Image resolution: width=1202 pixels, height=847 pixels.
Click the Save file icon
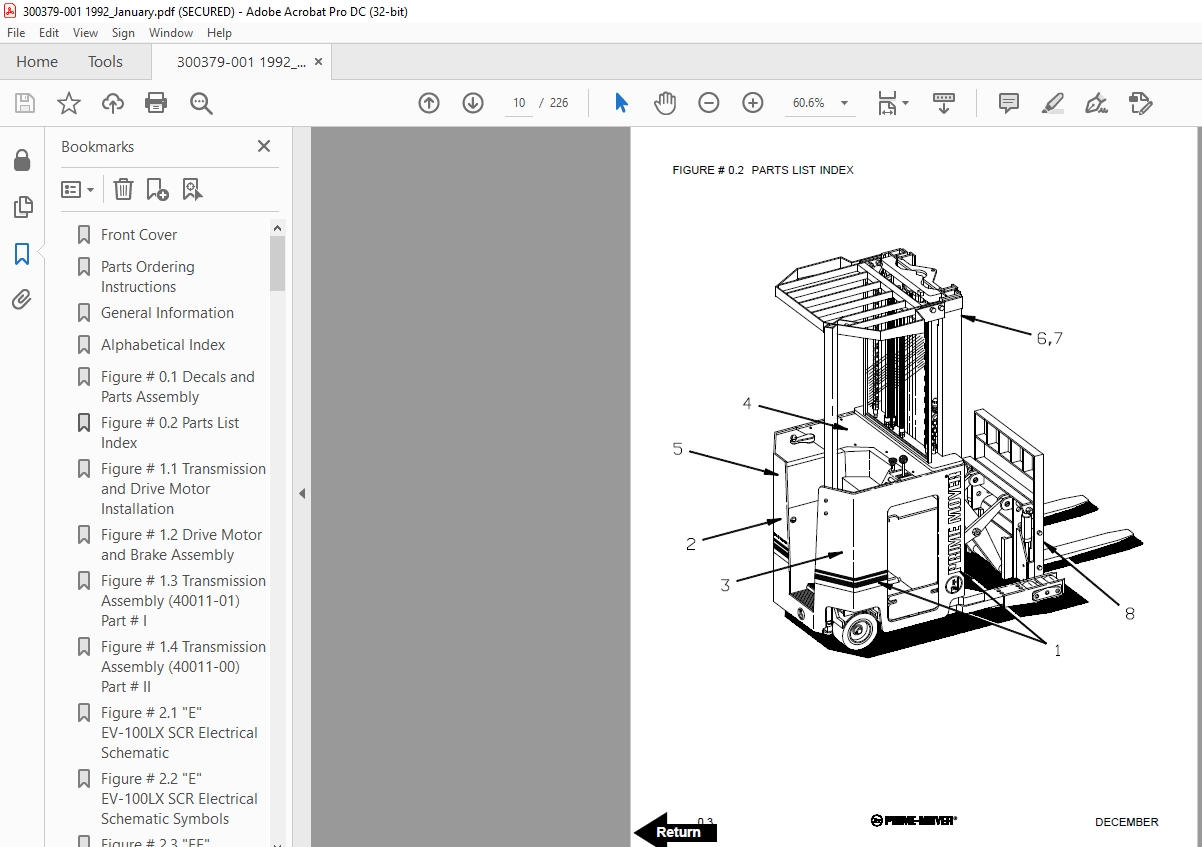tap(25, 103)
